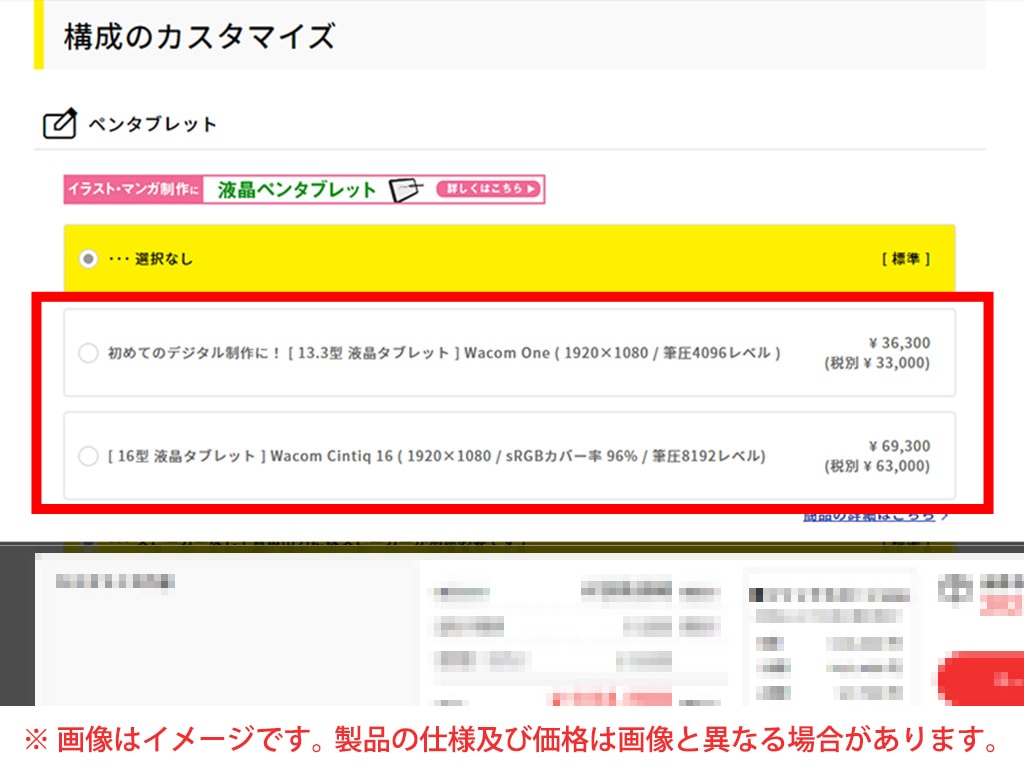Click the イラスト・マンガ制作に pink label
The height and width of the screenshot is (768, 1024).
tap(134, 189)
